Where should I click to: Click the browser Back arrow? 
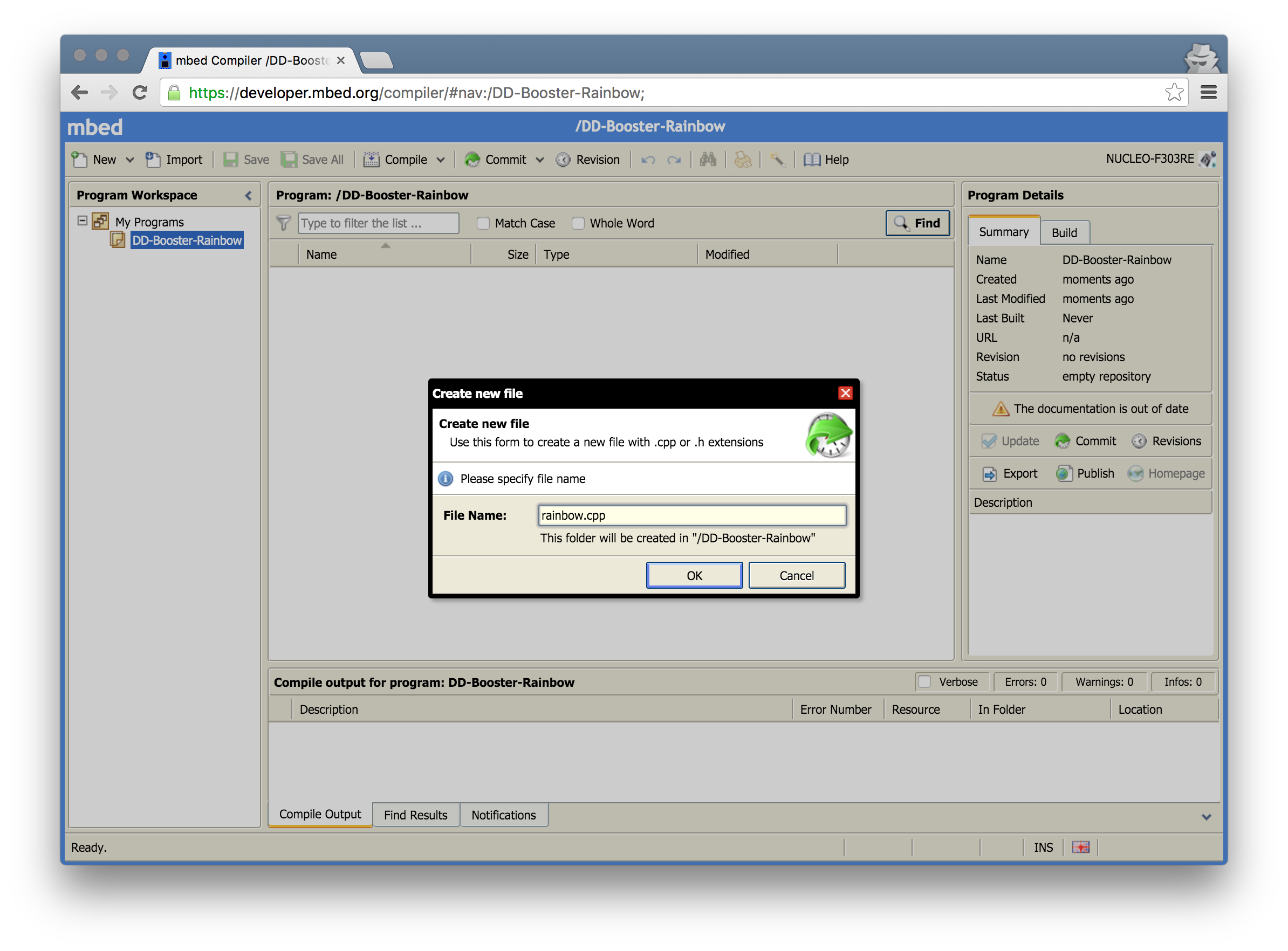[x=80, y=92]
